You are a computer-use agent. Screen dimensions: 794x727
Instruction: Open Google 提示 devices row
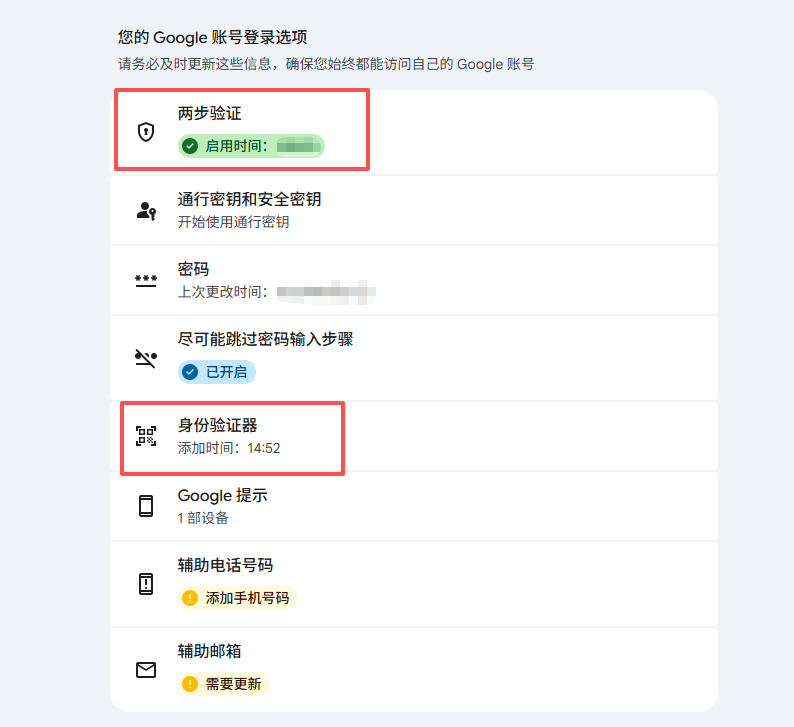tap(414, 506)
